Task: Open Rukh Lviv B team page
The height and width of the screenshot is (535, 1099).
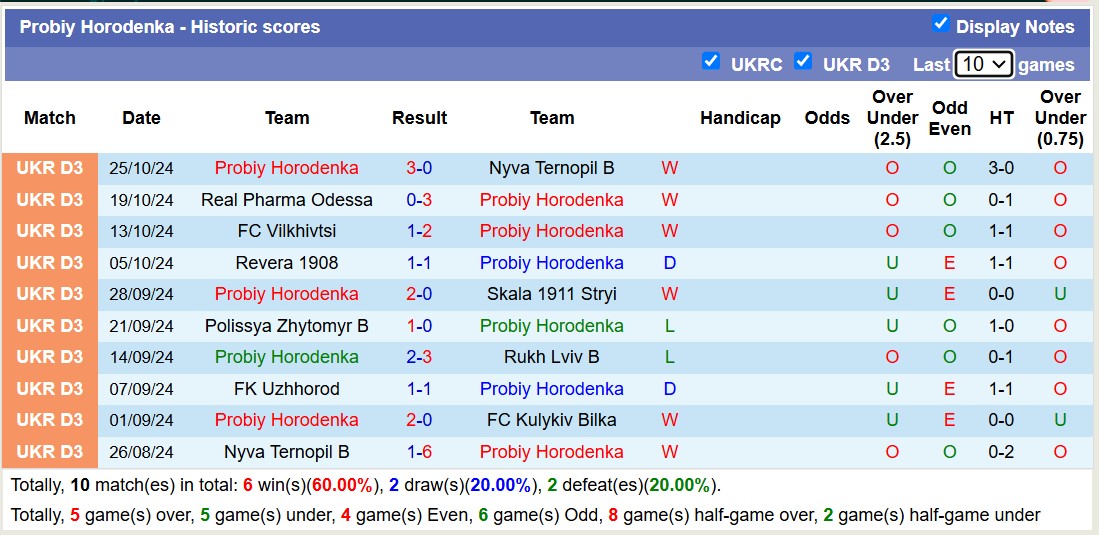Action: (552, 357)
